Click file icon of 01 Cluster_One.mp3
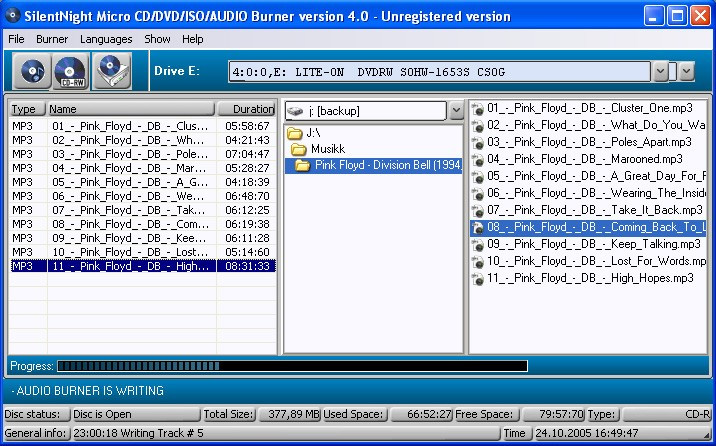 [x=478, y=109]
